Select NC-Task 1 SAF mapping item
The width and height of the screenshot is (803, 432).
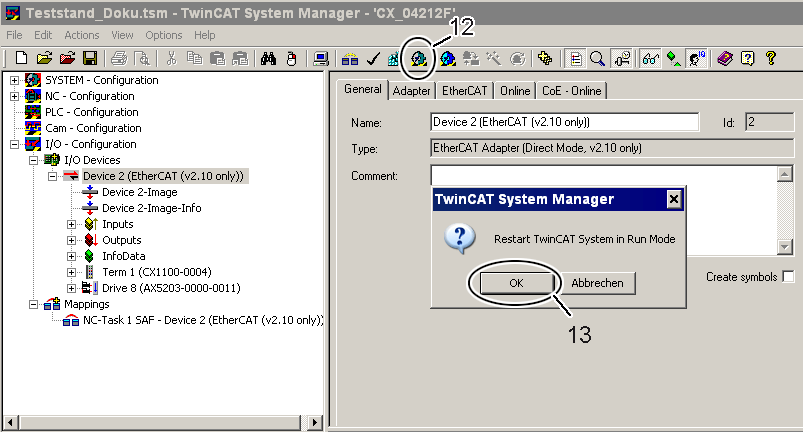coord(203,320)
